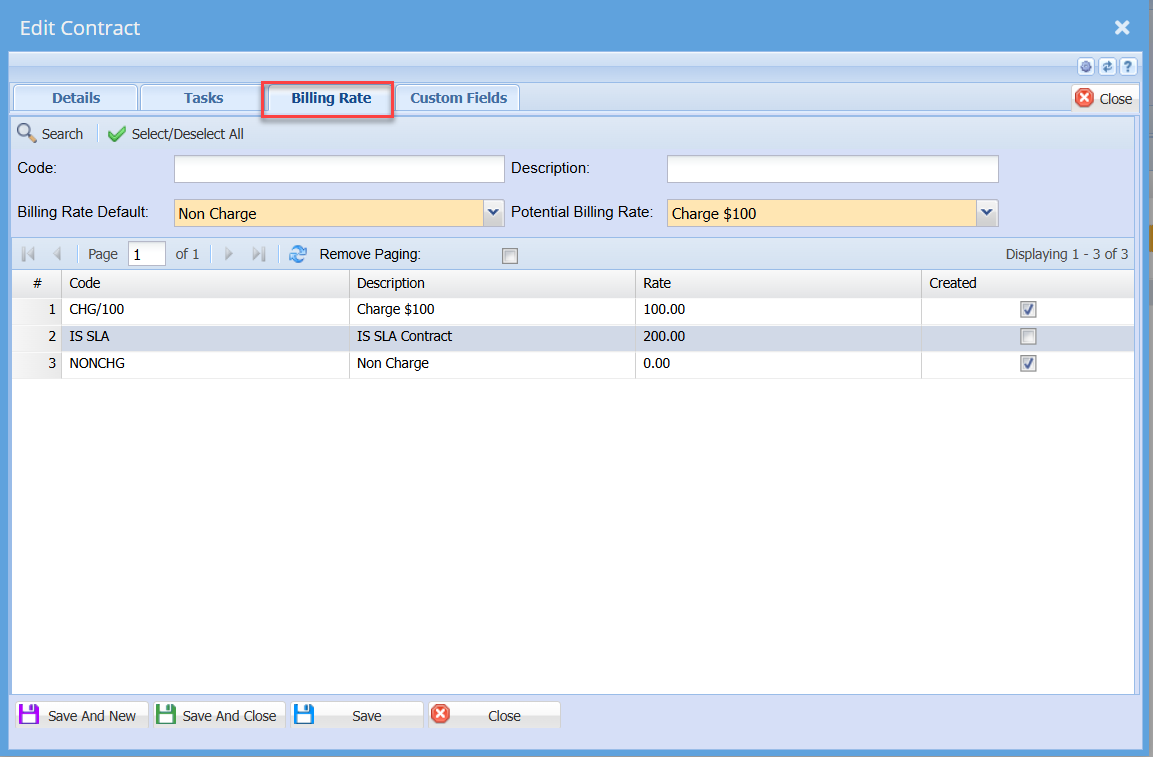Click the Search magnifier icon

27,134
